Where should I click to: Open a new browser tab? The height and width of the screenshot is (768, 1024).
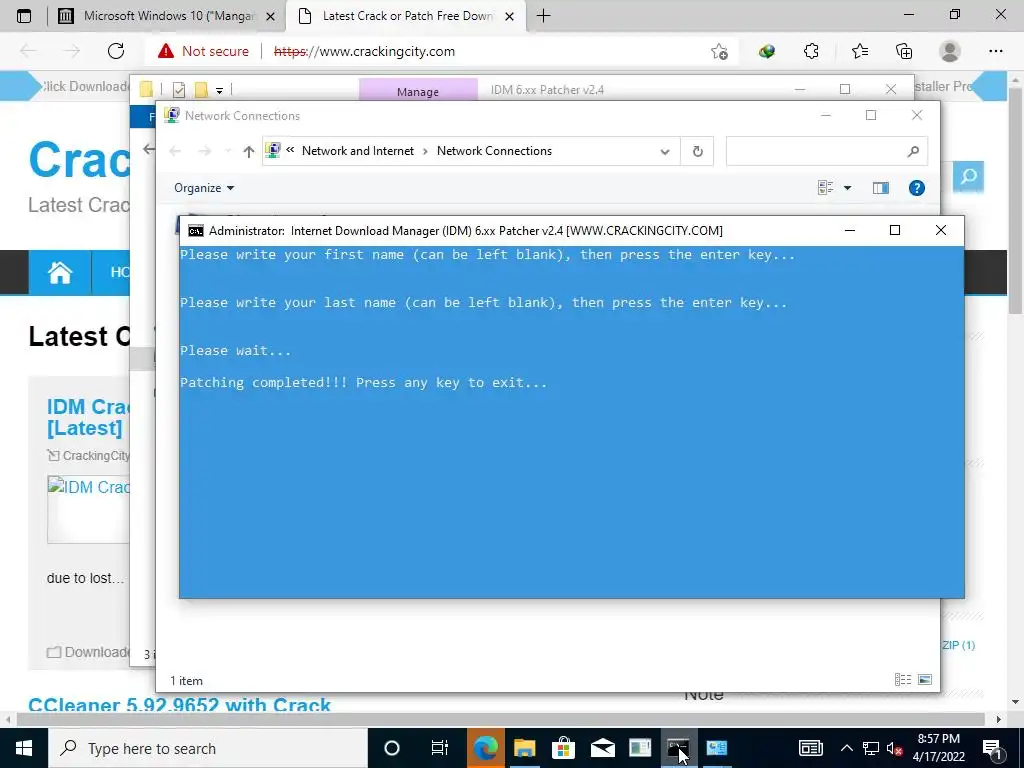tap(543, 16)
